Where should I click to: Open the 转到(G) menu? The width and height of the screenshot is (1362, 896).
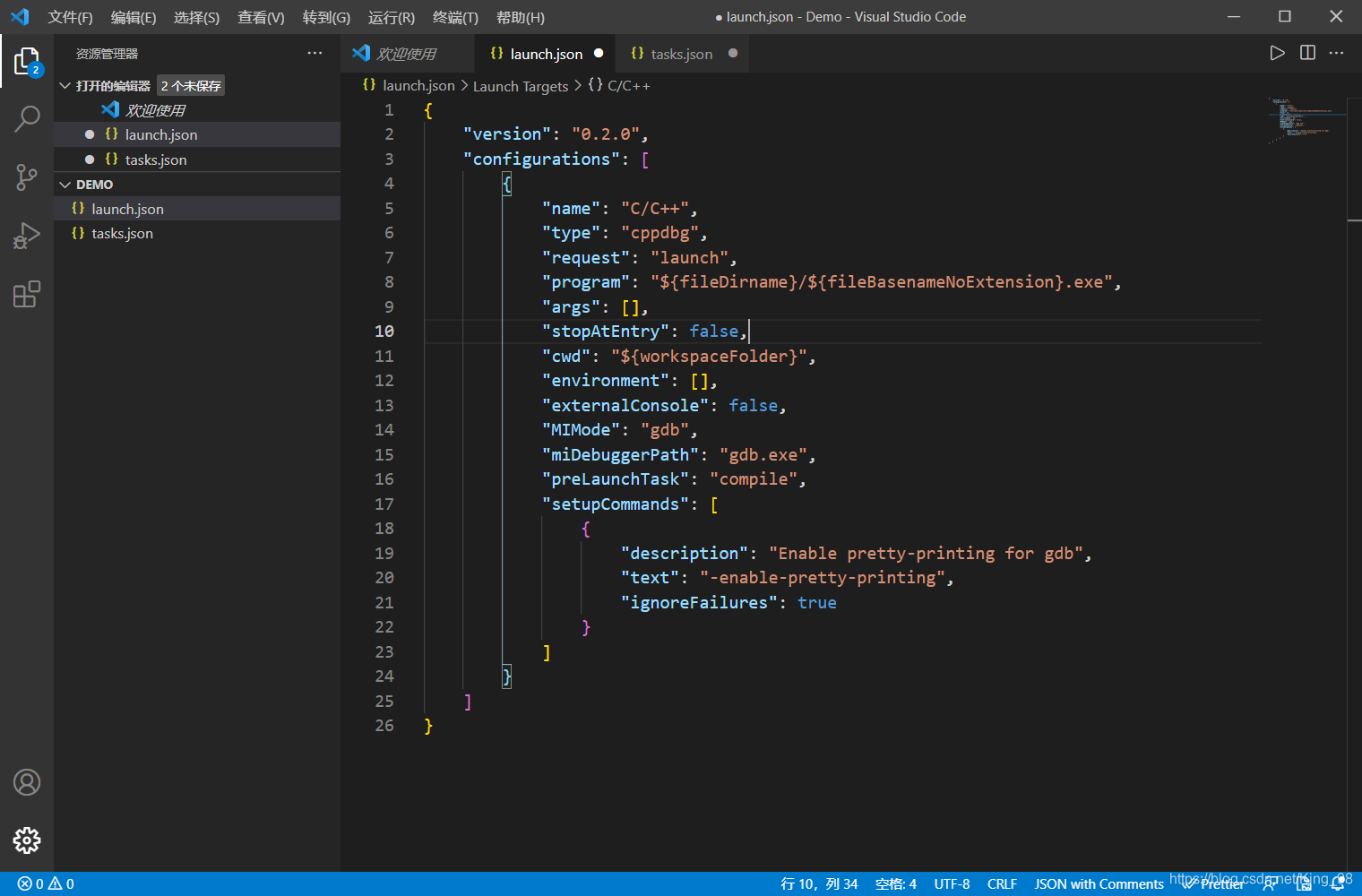[326, 17]
